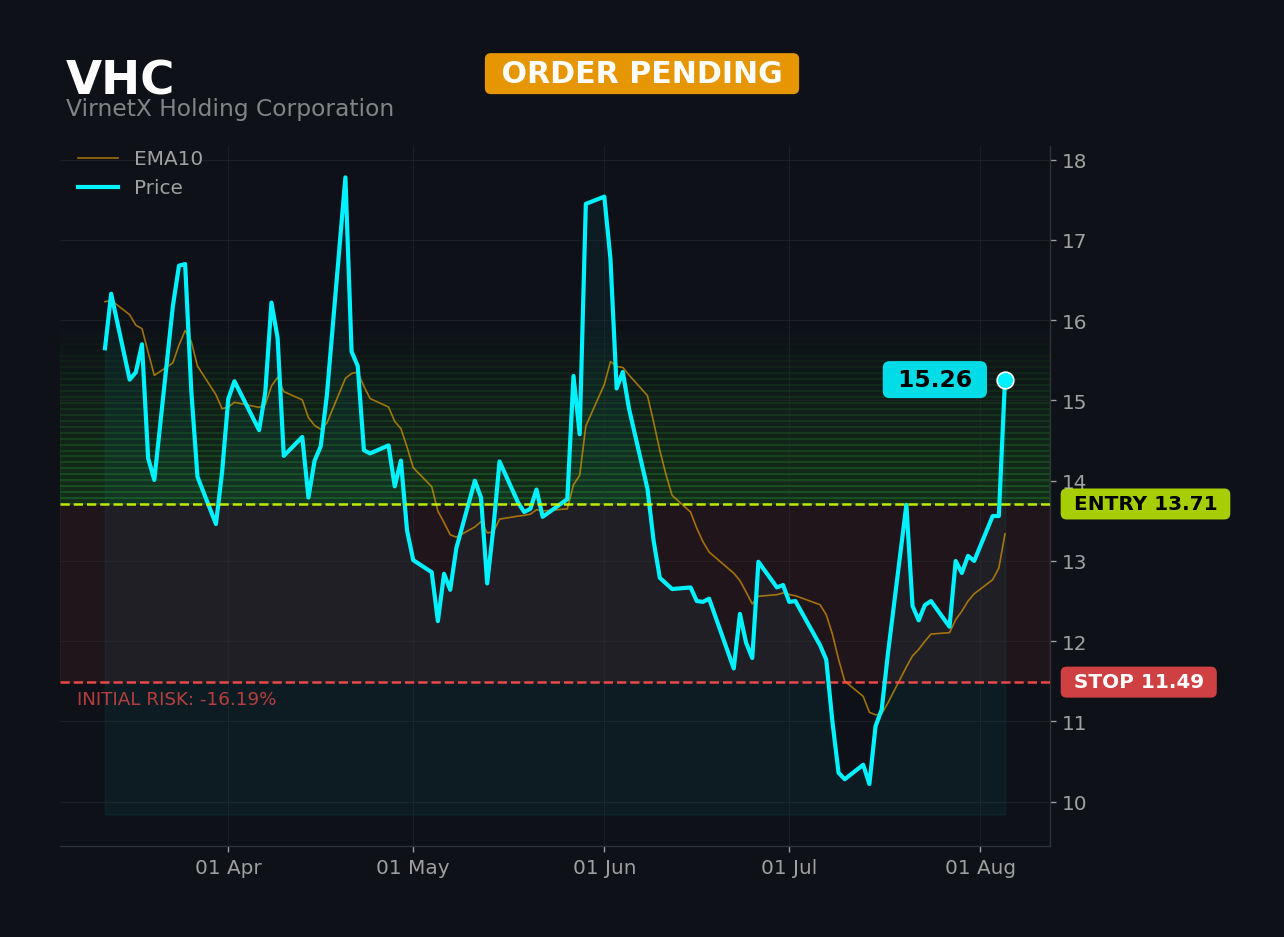Click the 15 price axis label

1074,401
